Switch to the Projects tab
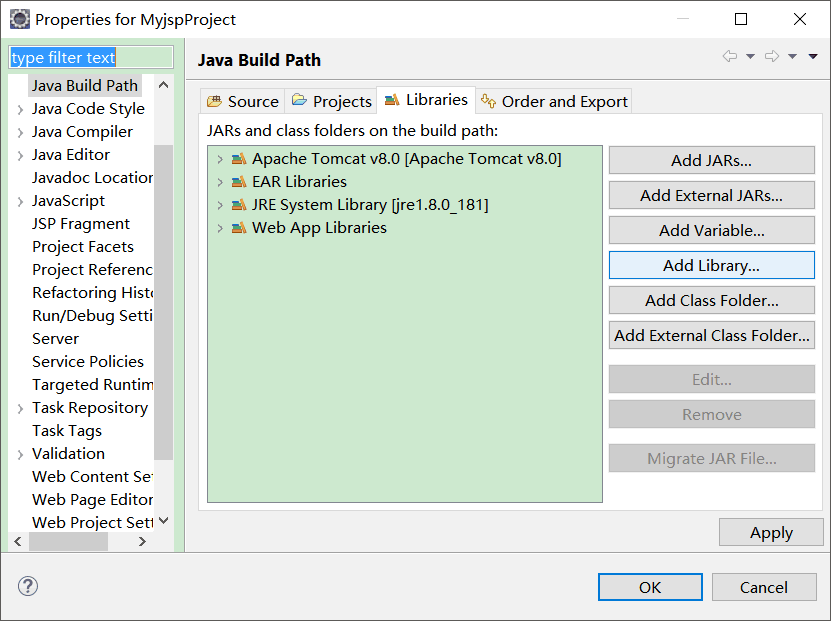 click(x=331, y=101)
